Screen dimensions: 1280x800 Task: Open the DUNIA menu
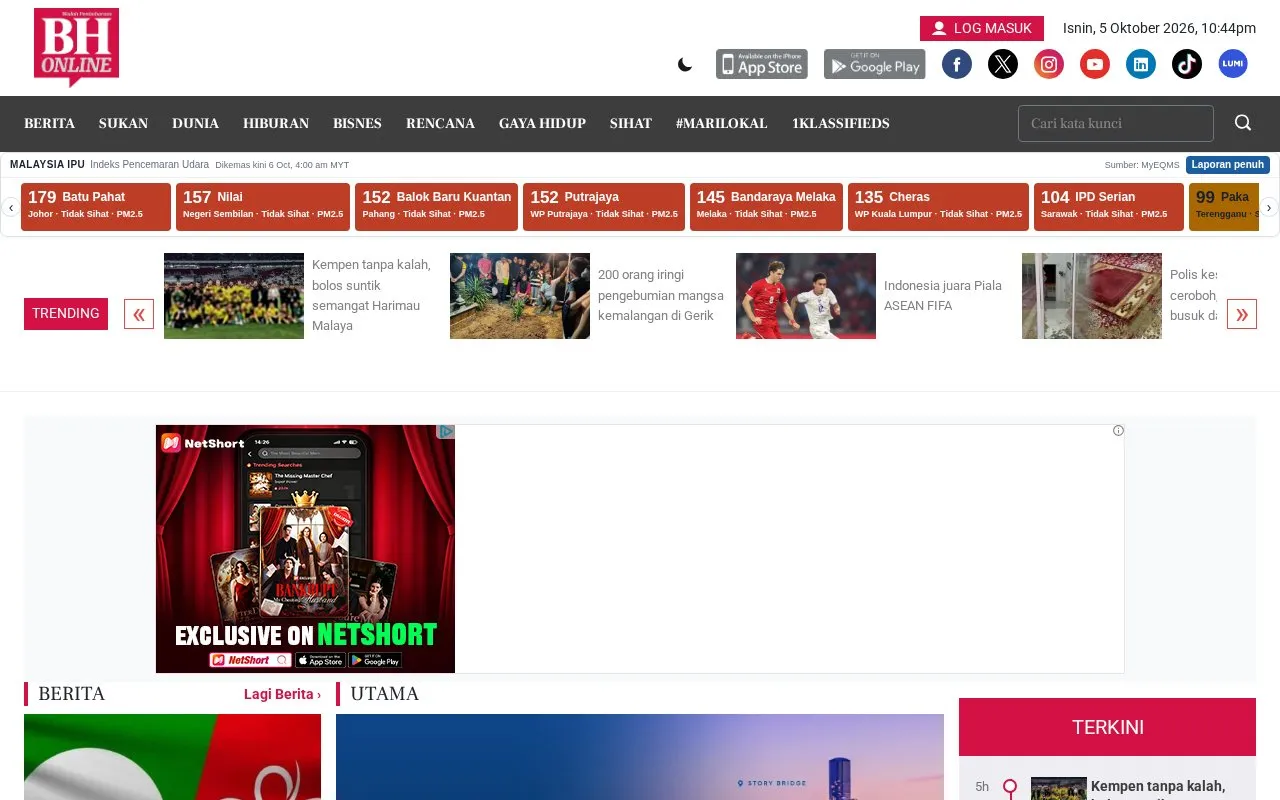[x=195, y=124]
